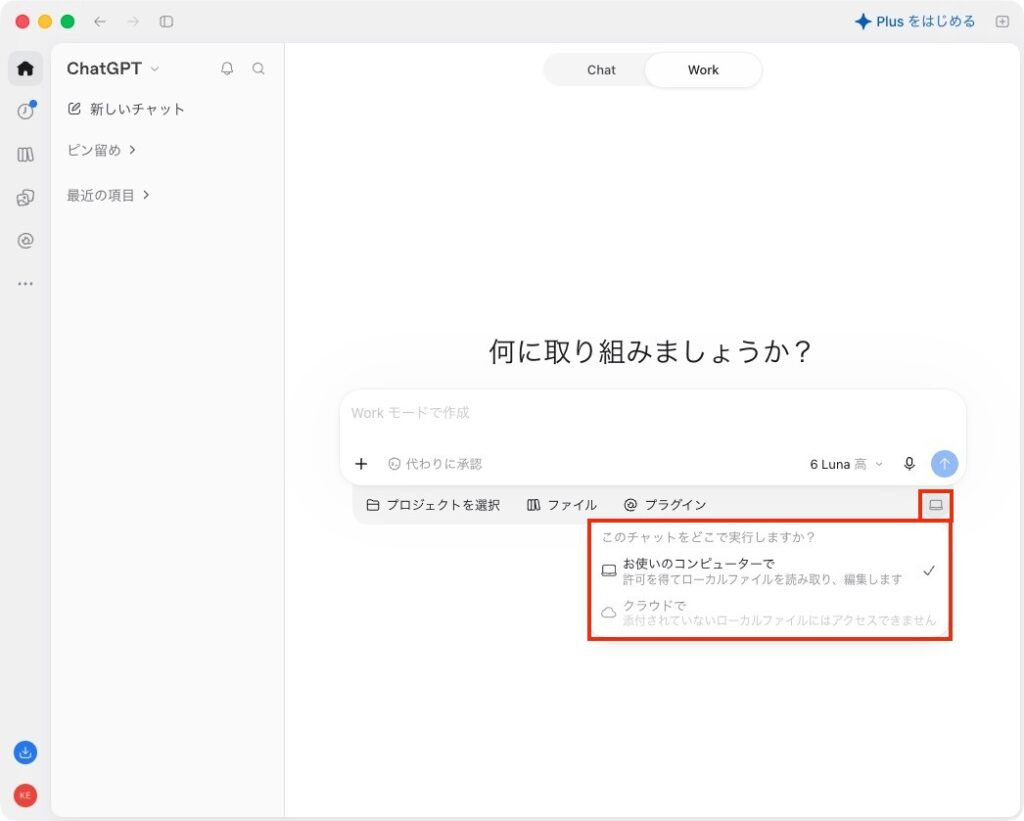
Task: Go back with the left arrow
Action: point(100,22)
